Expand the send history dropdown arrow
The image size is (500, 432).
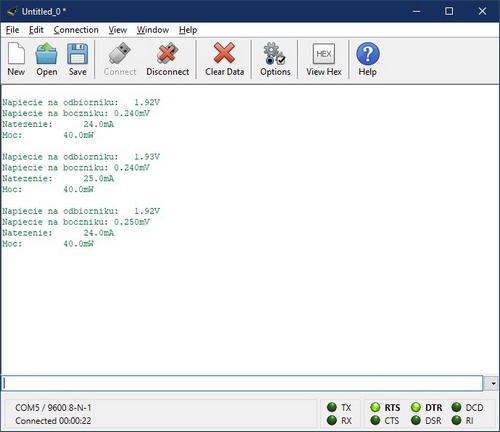click(492, 383)
